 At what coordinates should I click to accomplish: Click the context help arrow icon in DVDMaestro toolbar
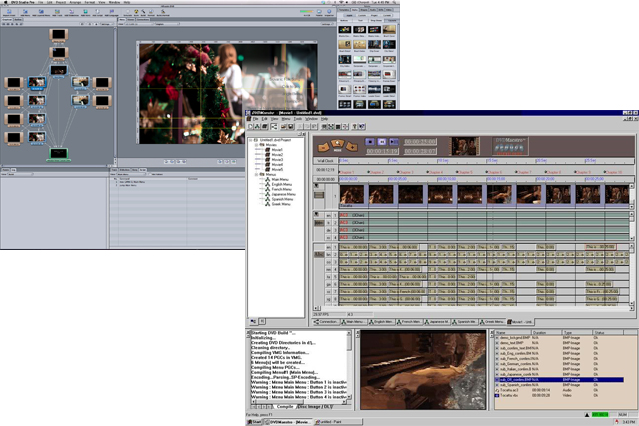362,126
